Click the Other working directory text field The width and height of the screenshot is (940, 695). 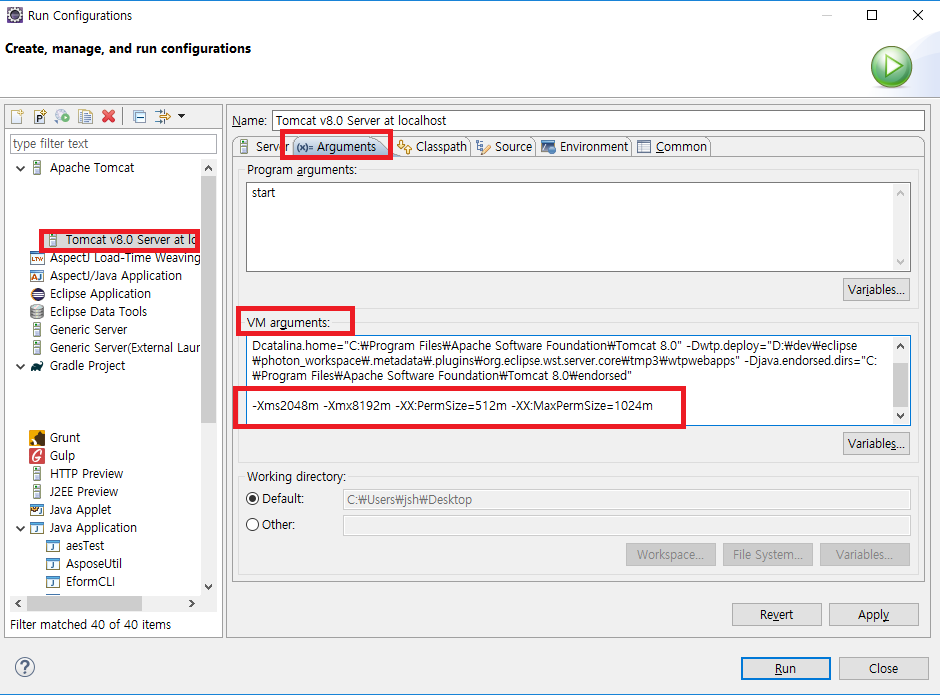coord(626,525)
